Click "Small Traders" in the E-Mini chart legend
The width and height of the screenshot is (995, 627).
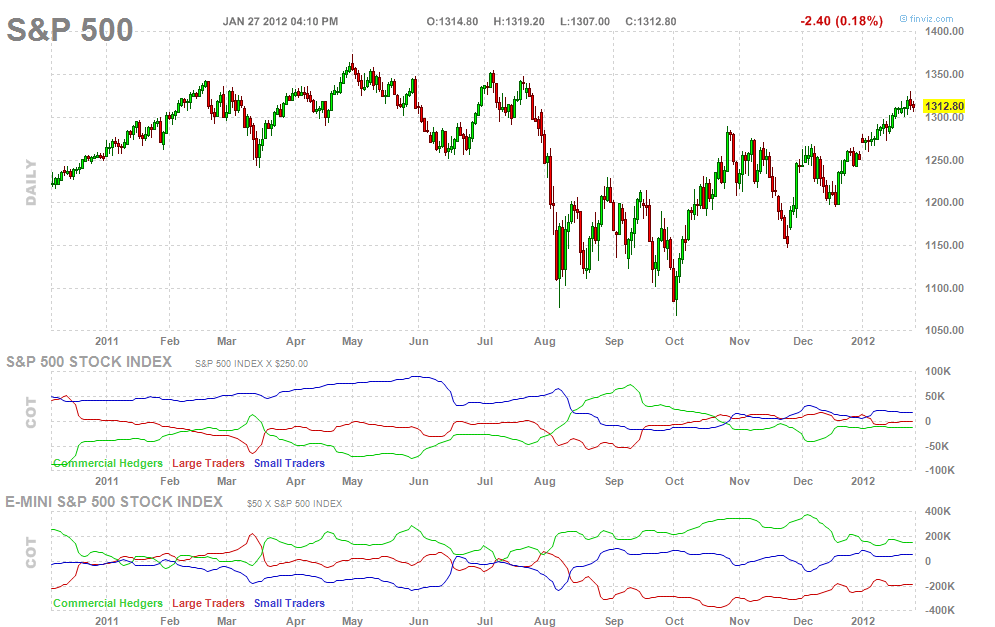click(289, 604)
